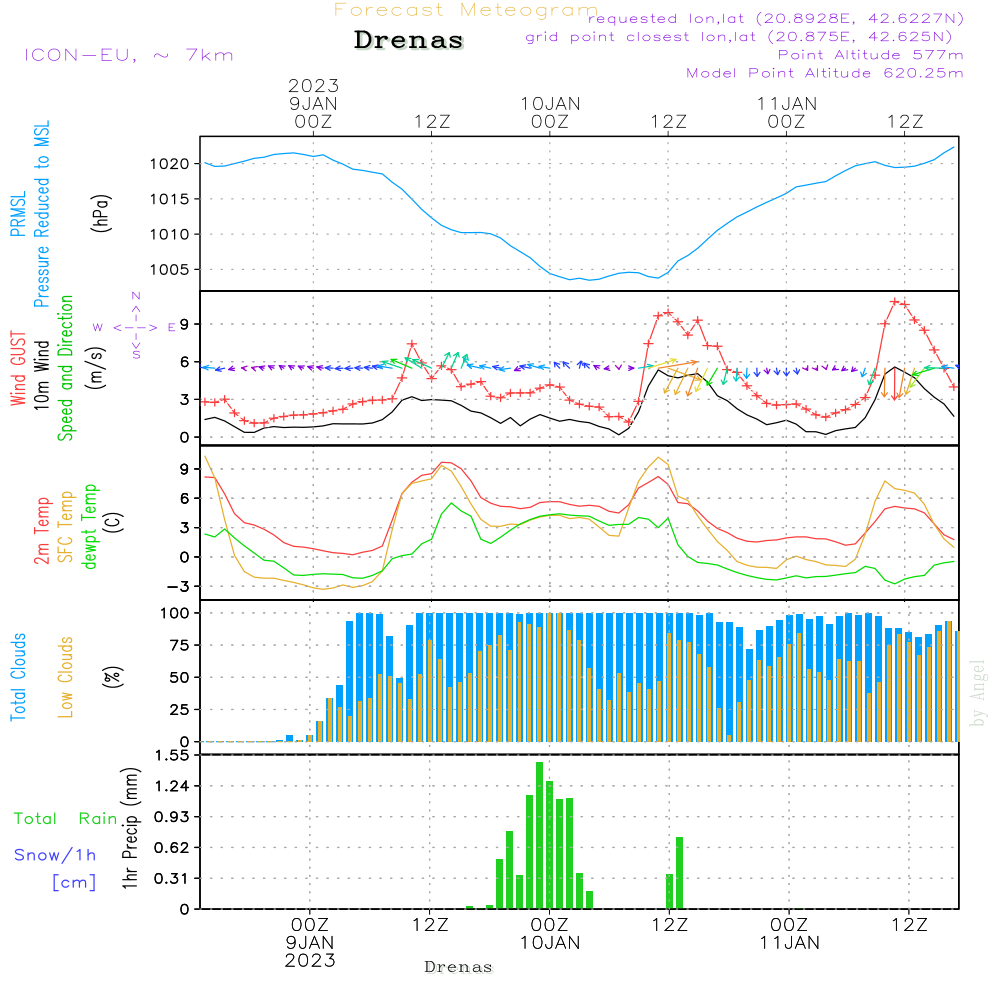Click the 25 cloud percentage tick

180,710
